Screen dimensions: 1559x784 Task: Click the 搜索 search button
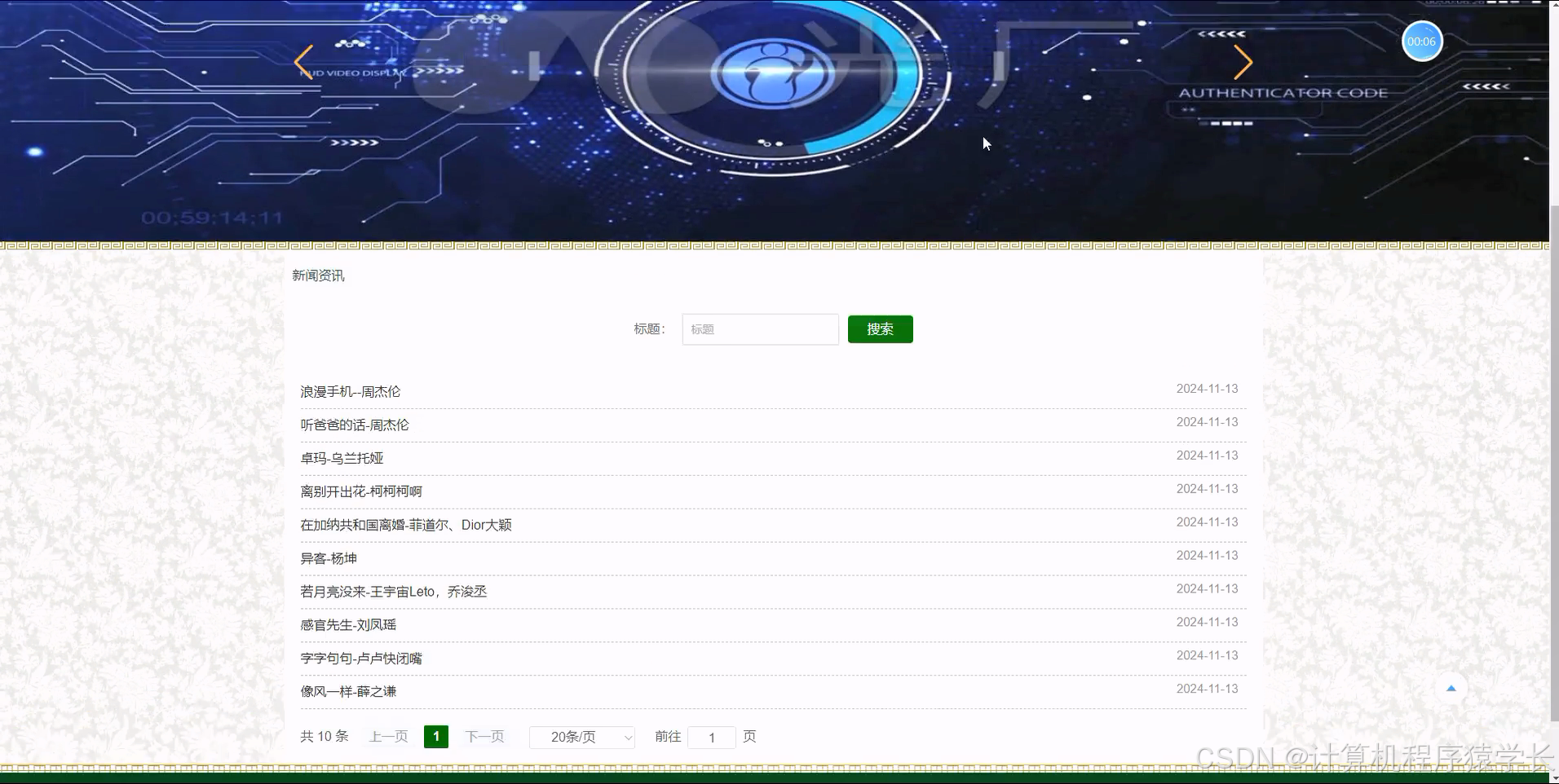pyautogui.click(x=880, y=328)
